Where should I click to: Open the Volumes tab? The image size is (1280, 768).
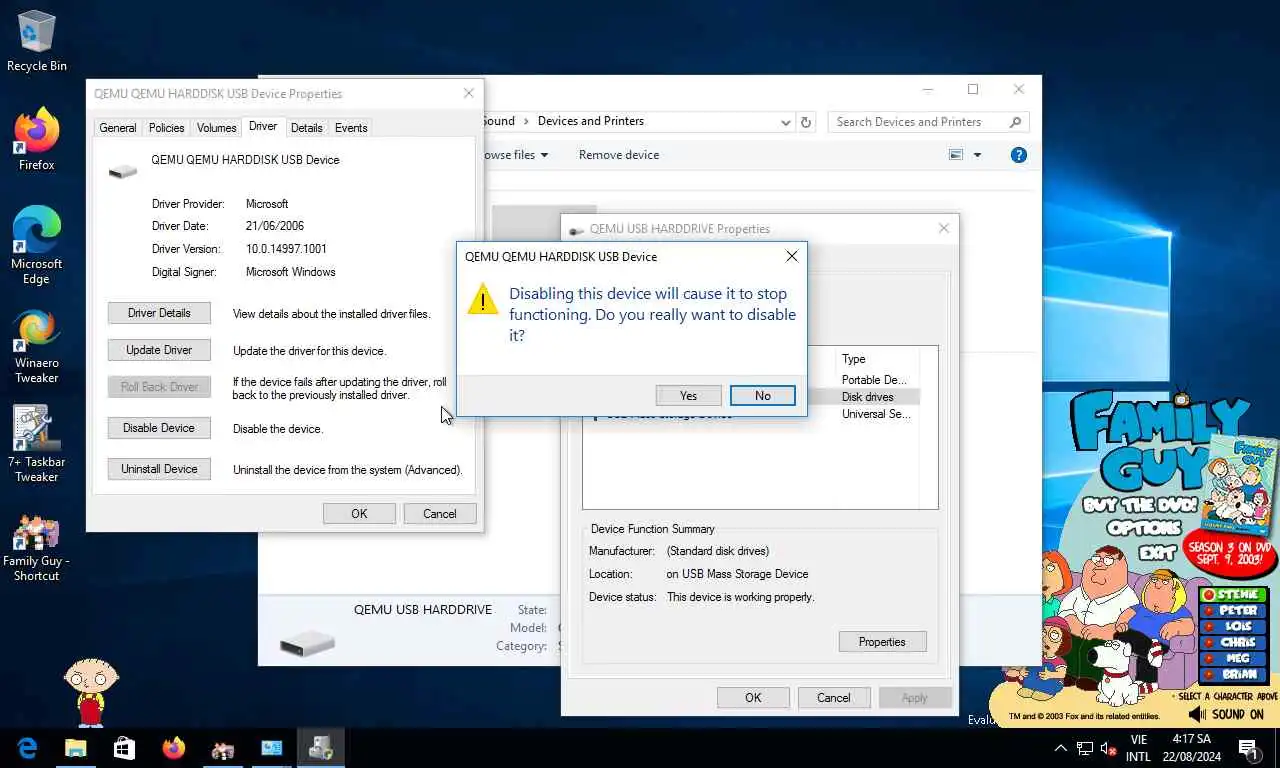pos(216,128)
